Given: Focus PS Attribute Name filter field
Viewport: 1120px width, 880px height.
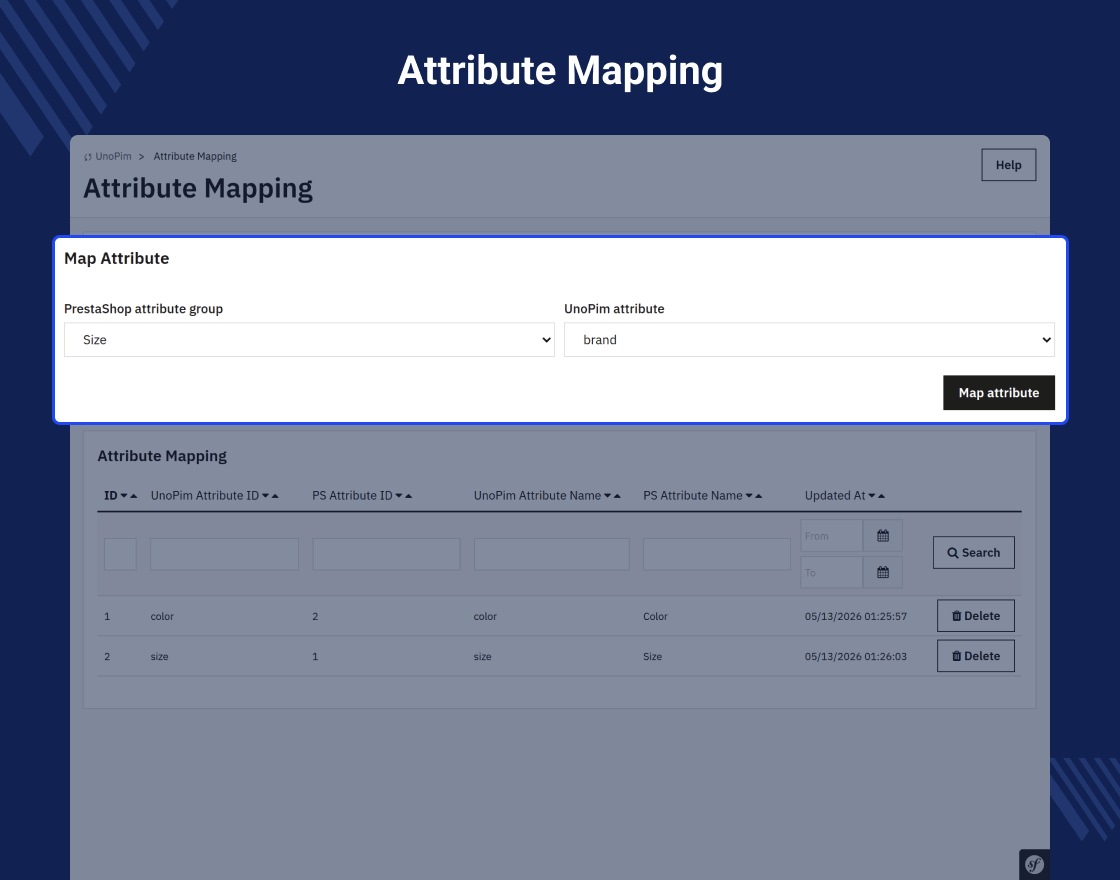Looking at the screenshot, I should [x=716, y=554].
